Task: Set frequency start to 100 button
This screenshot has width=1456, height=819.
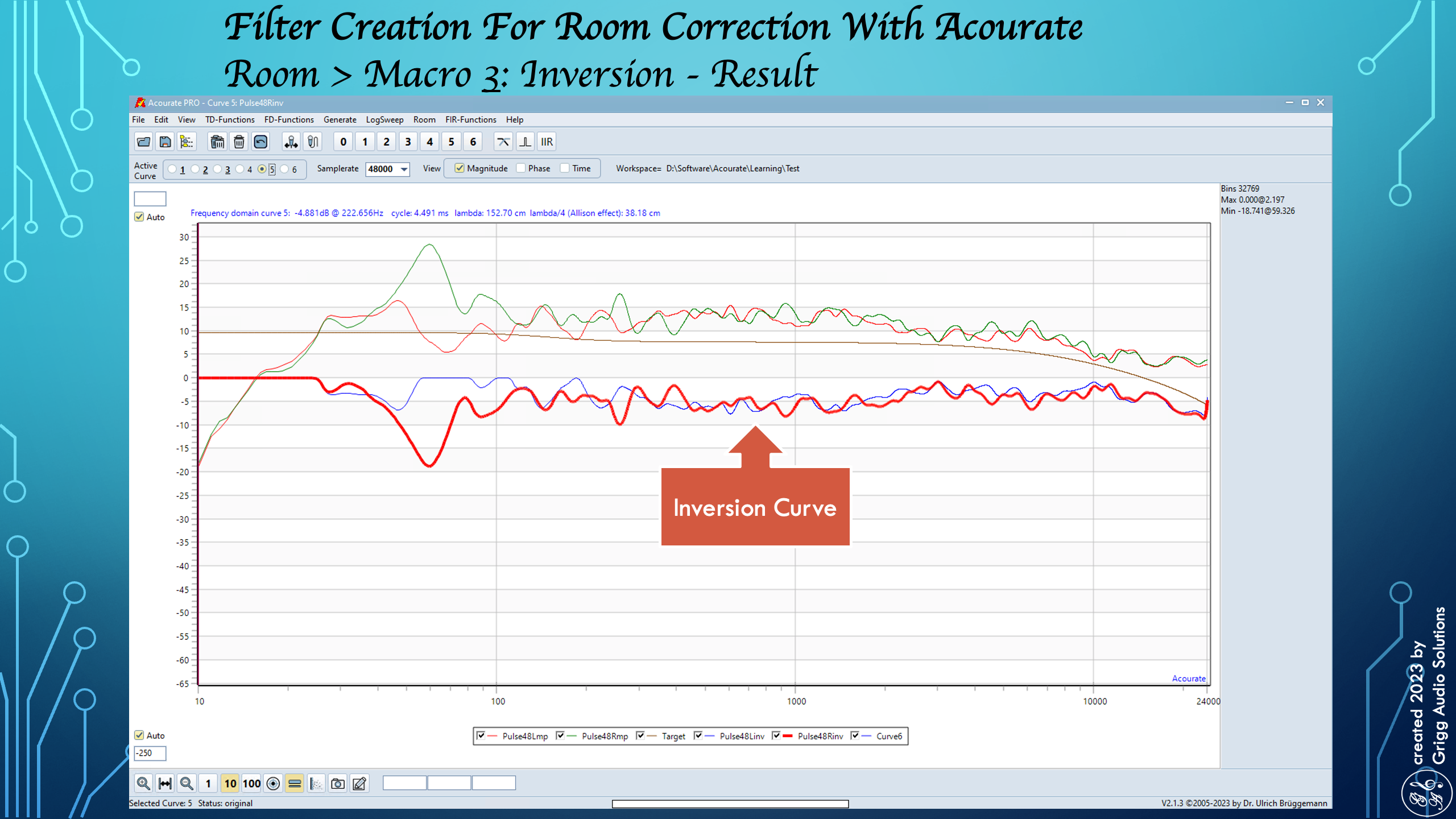Action: [251, 783]
